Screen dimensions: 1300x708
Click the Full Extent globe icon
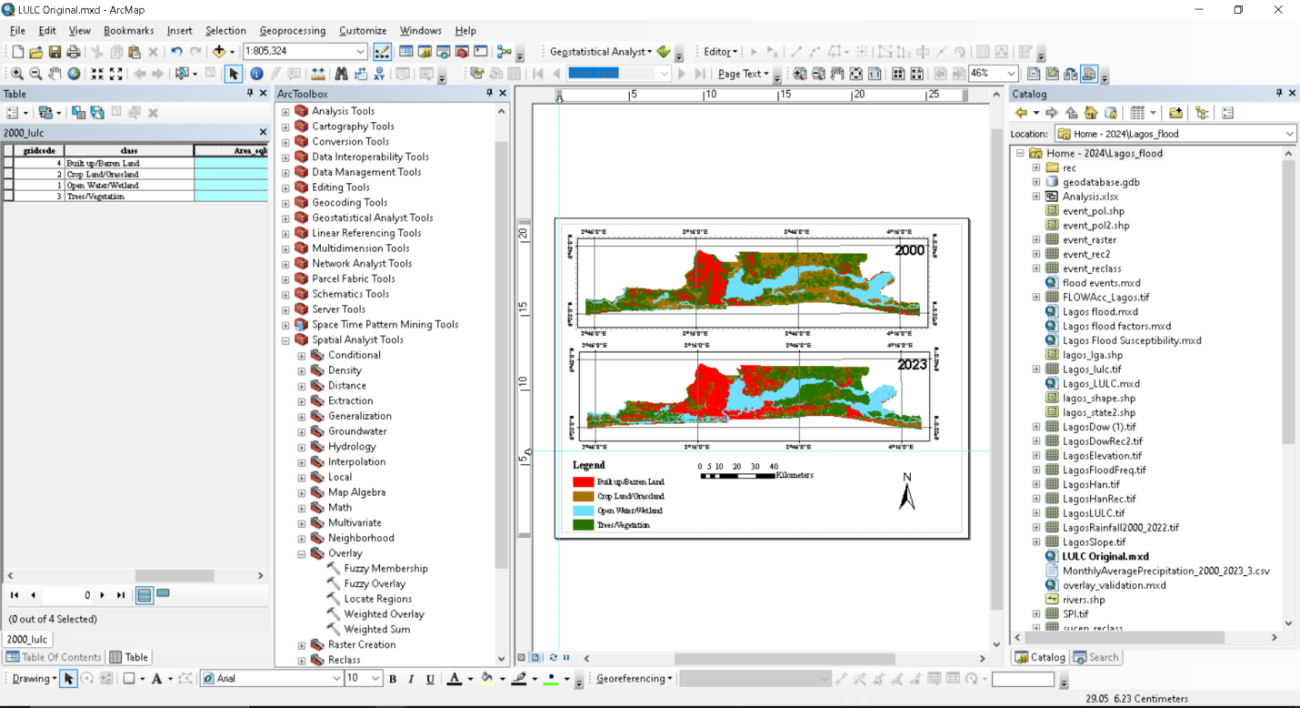(74, 74)
